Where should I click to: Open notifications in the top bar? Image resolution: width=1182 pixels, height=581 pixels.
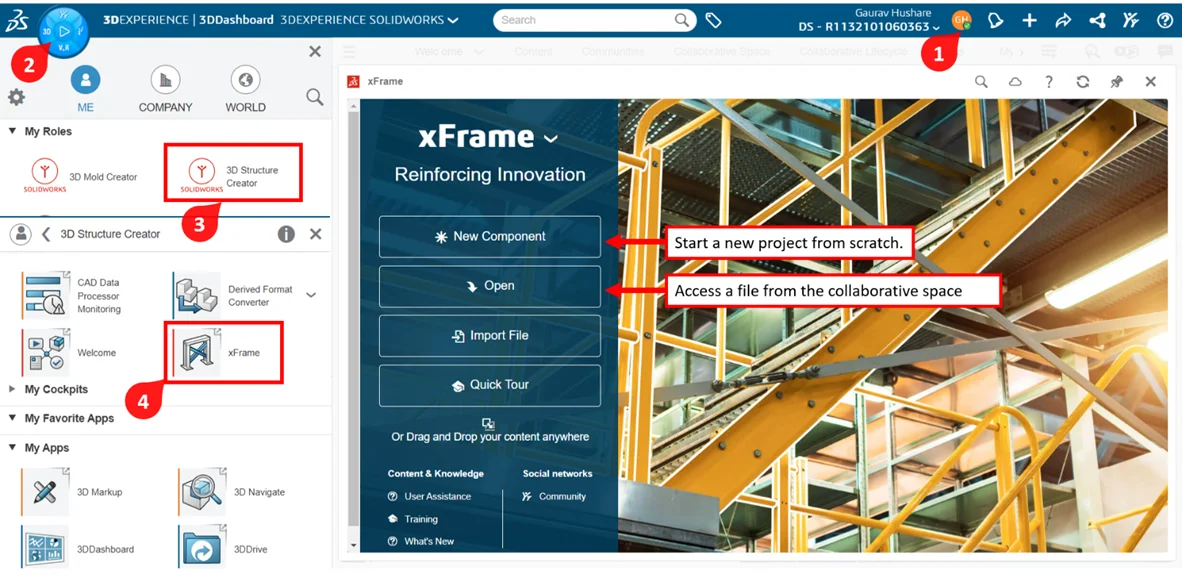pos(996,21)
